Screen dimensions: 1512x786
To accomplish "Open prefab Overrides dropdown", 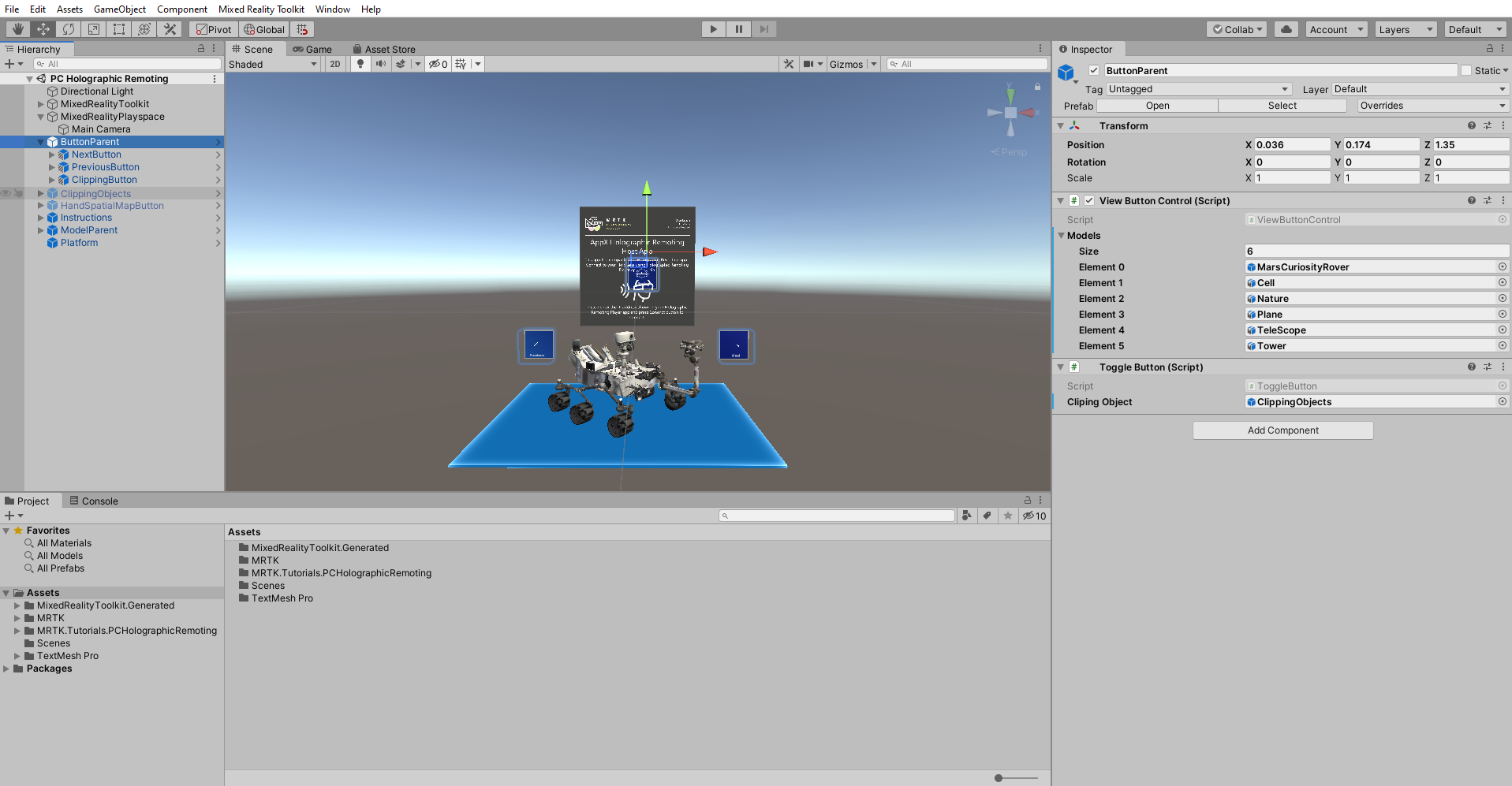I will [1432, 106].
